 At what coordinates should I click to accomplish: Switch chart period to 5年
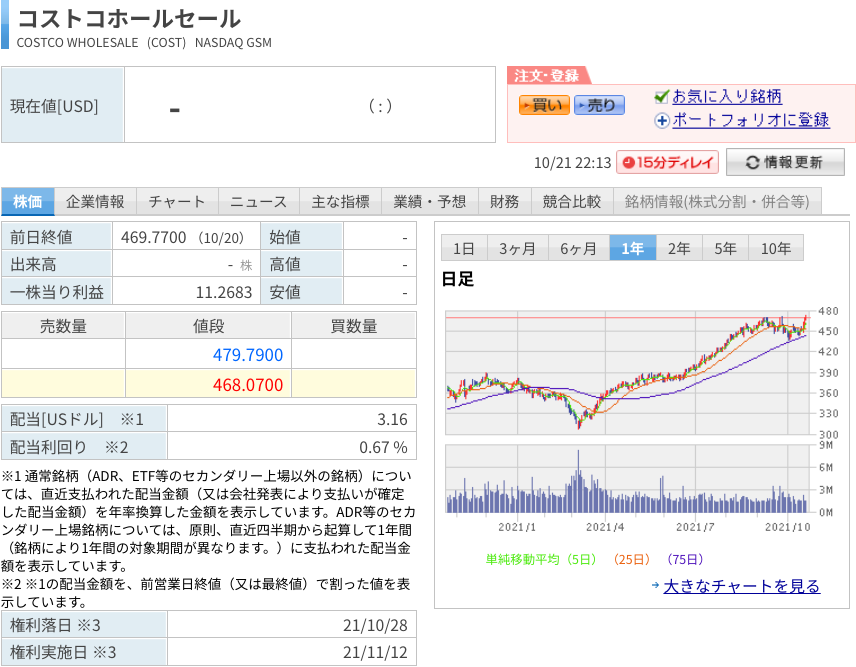[725, 248]
